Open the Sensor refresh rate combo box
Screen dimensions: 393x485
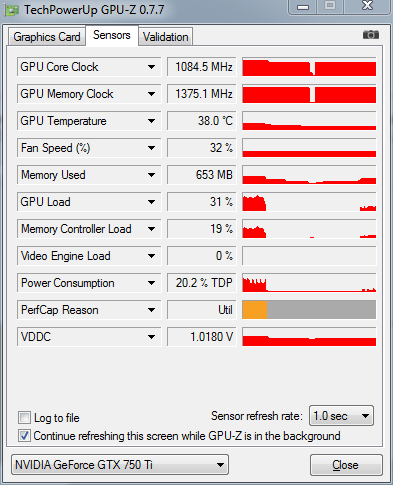[x=341, y=416]
